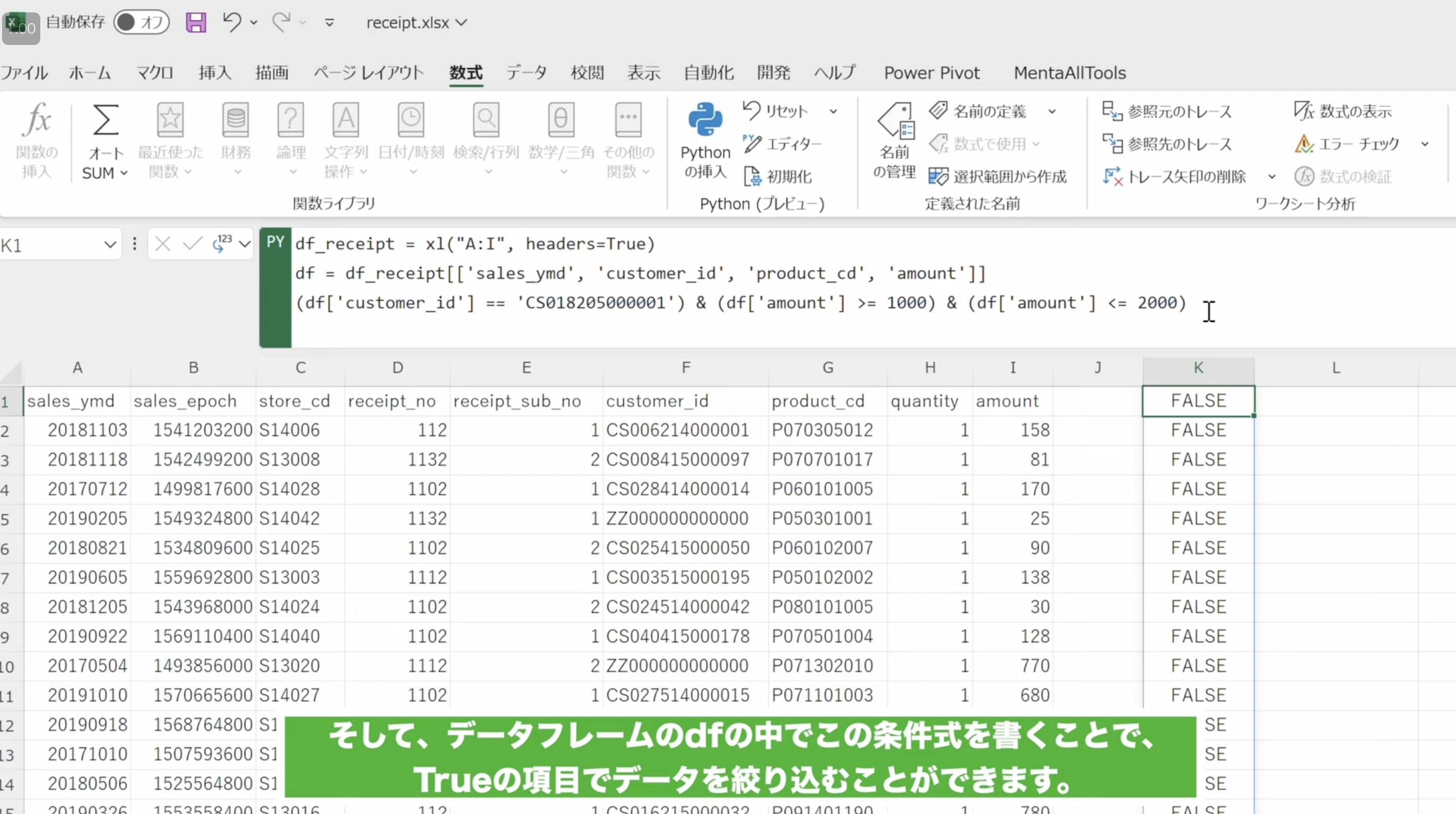
Task: Click the オート SUM sigma icon
Action: [105, 120]
